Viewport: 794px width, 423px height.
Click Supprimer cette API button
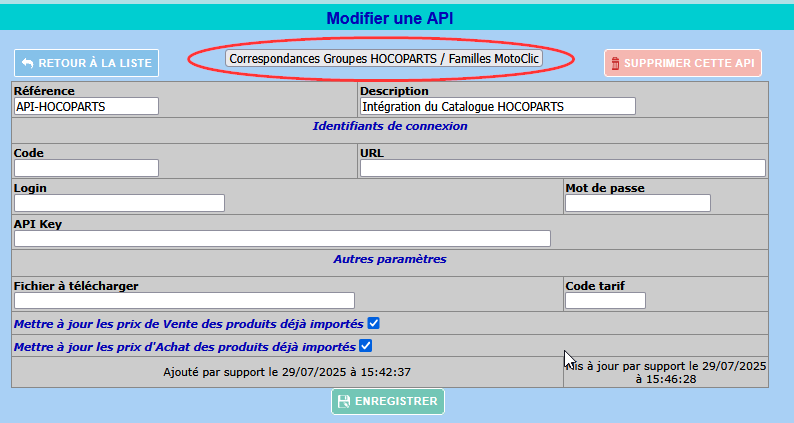pyautogui.click(x=683, y=63)
